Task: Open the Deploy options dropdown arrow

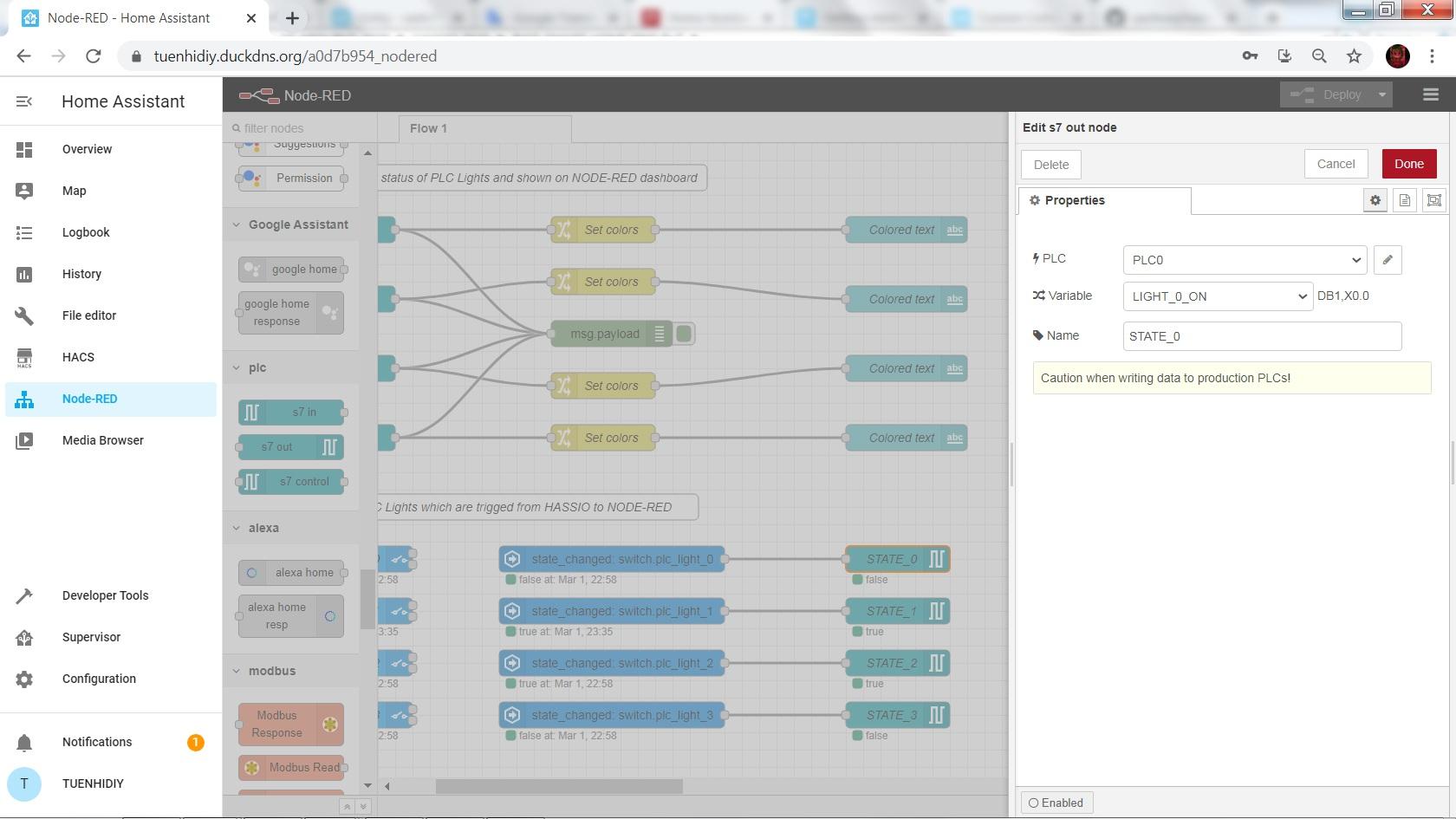Action: (1380, 94)
